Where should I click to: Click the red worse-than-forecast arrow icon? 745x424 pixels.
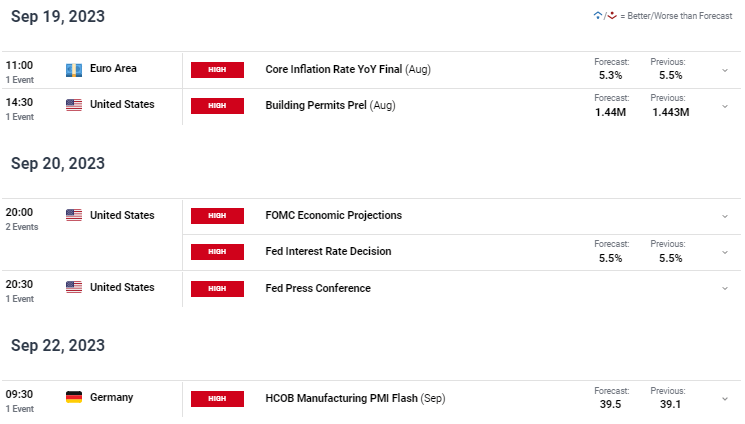click(x=612, y=16)
